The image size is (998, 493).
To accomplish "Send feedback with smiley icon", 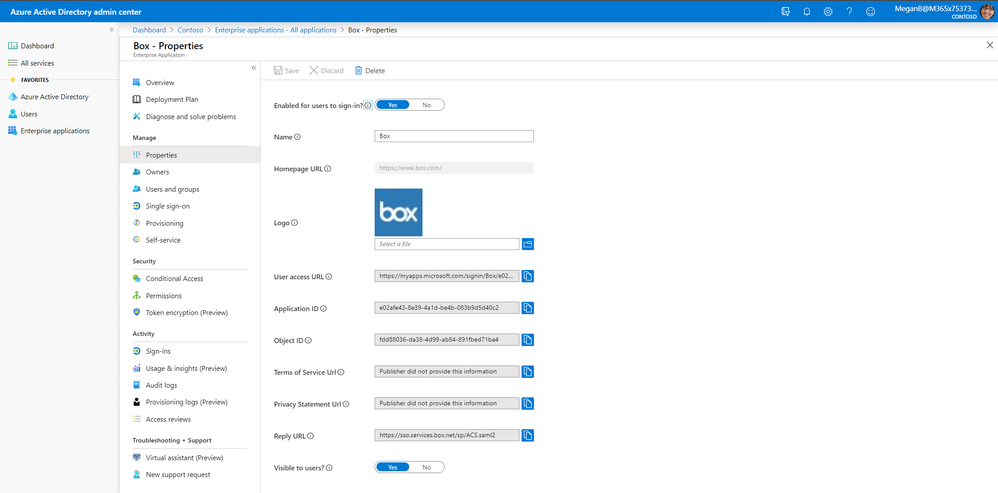I will [x=870, y=11].
